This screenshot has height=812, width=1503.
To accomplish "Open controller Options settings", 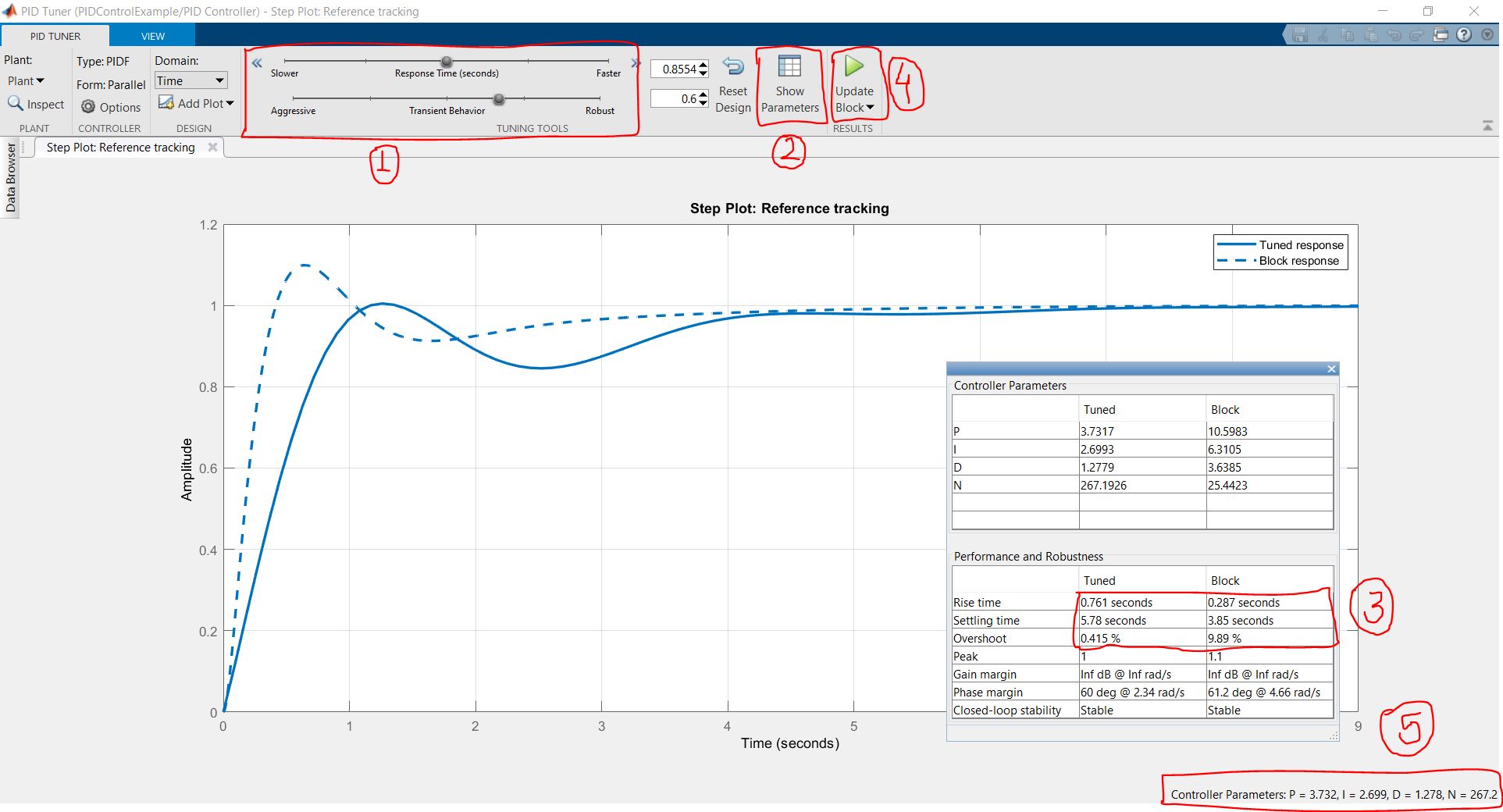I will pos(111,108).
